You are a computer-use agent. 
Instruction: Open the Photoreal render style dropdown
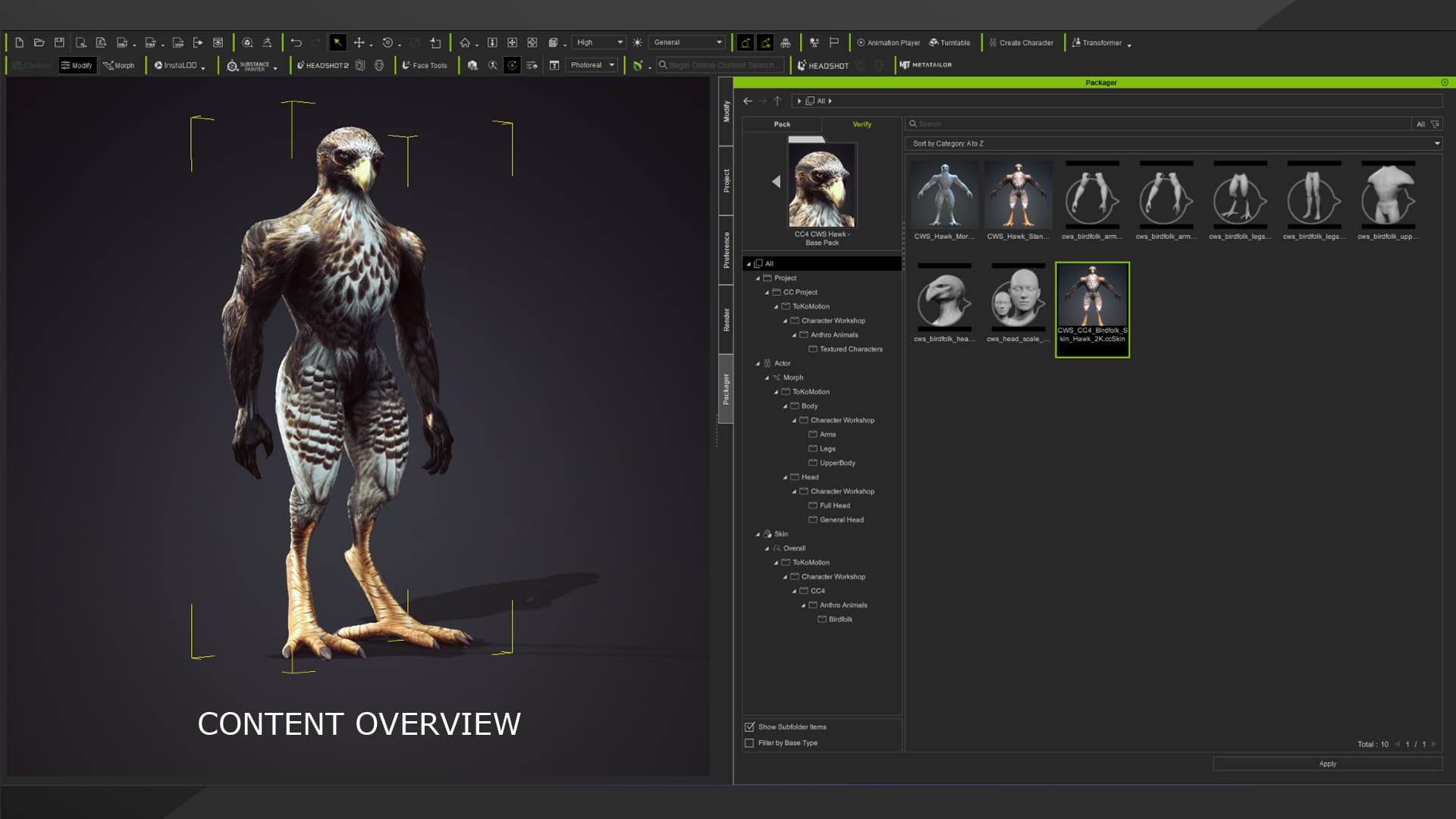[x=592, y=65]
